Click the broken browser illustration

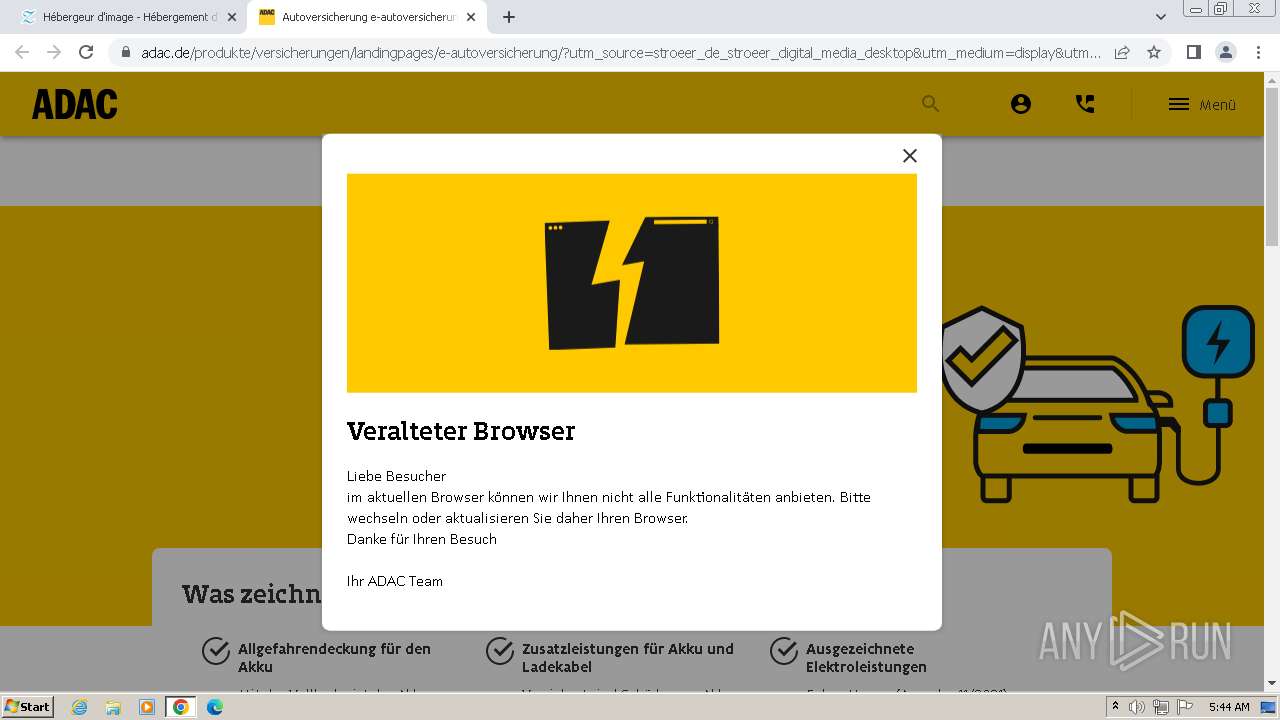(x=632, y=283)
